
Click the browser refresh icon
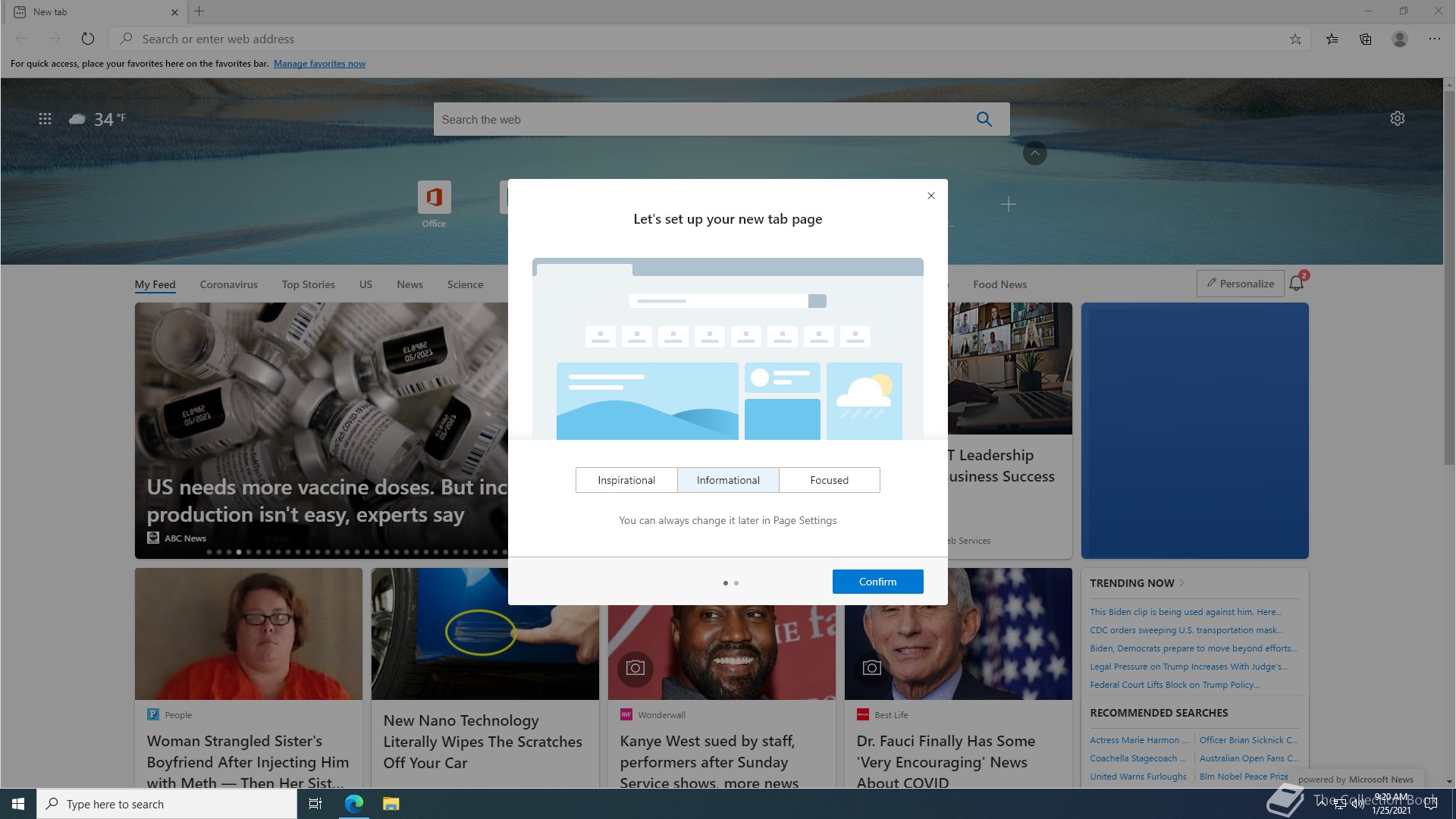click(x=88, y=39)
